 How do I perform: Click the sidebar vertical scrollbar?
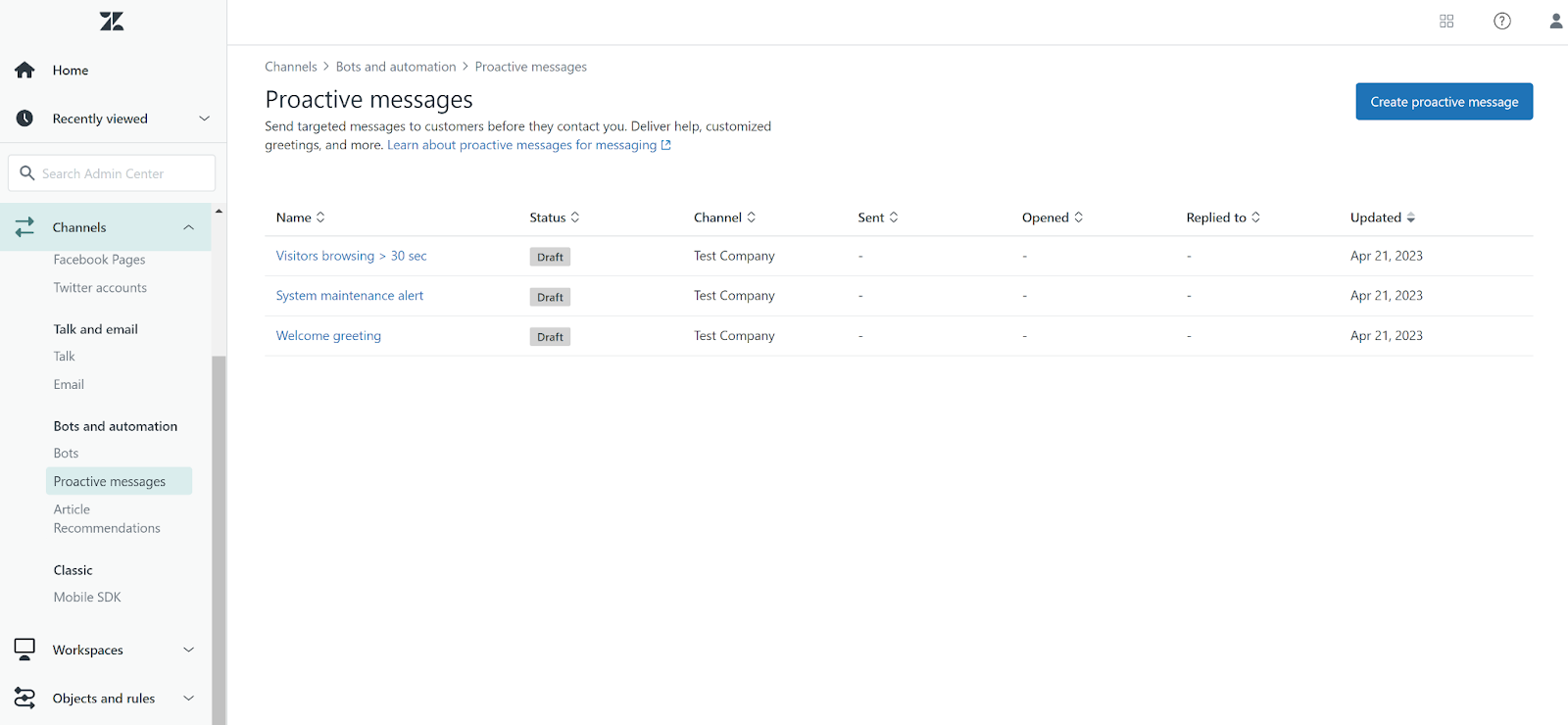(219, 539)
